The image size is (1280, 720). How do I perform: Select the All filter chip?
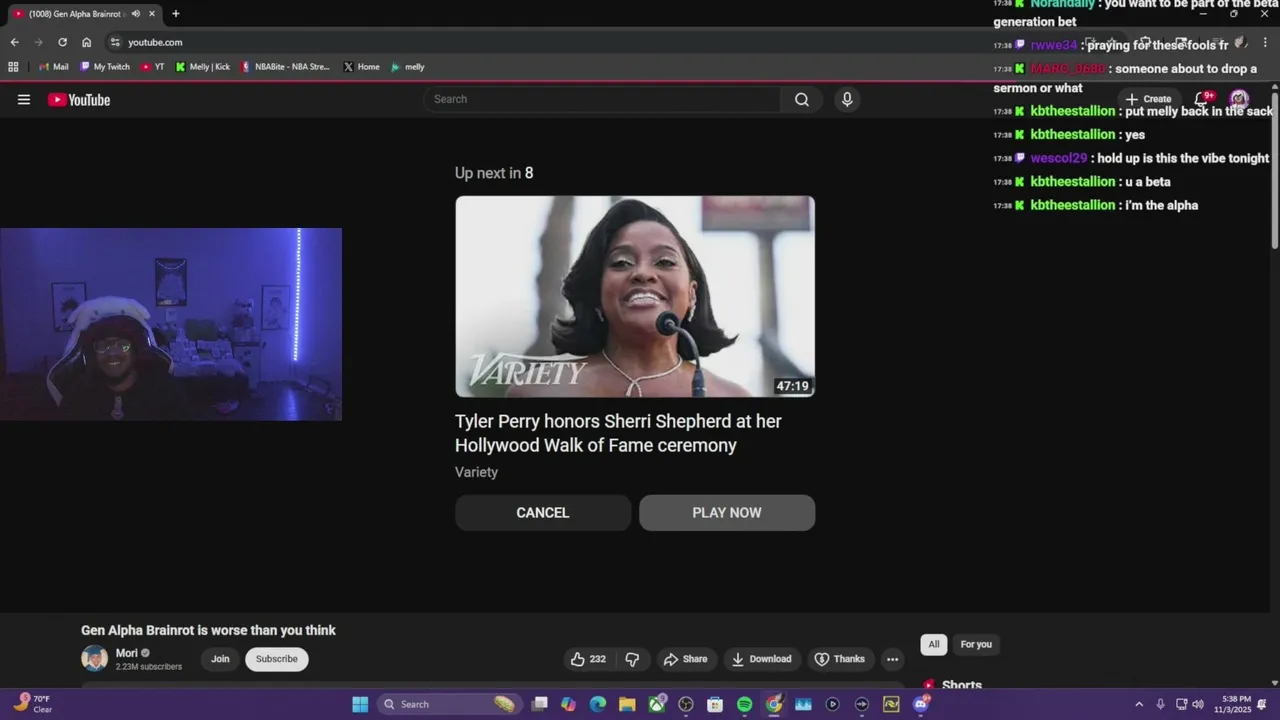[x=934, y=644]
